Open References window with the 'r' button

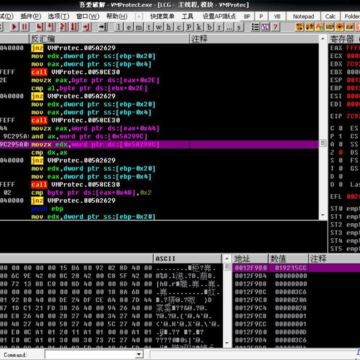tap(219, 27)
